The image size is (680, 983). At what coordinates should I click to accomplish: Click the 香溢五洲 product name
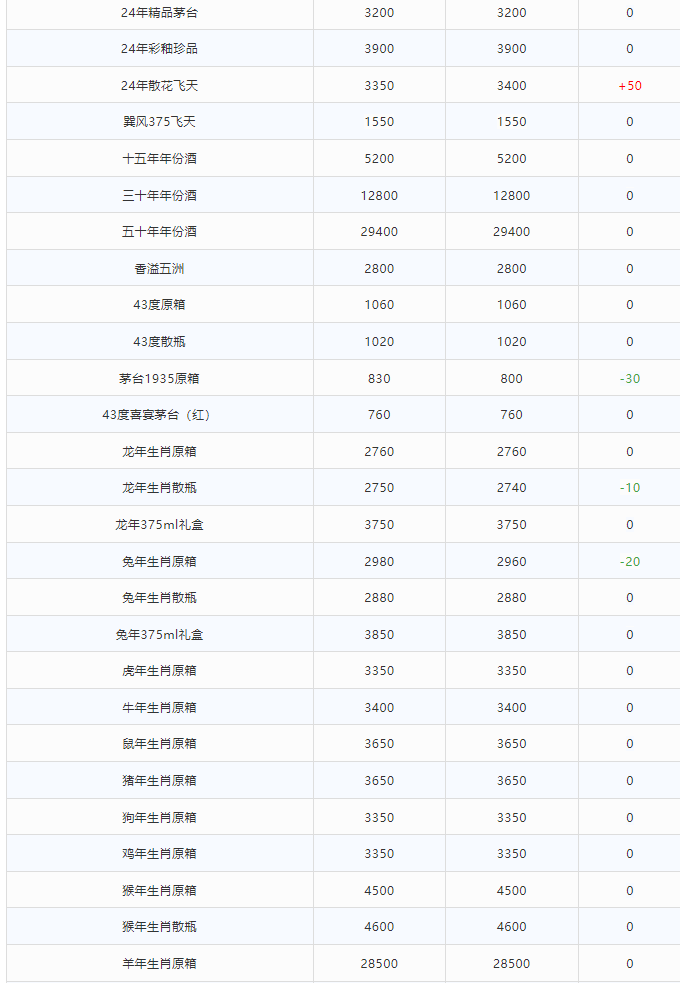pos(159,269)
